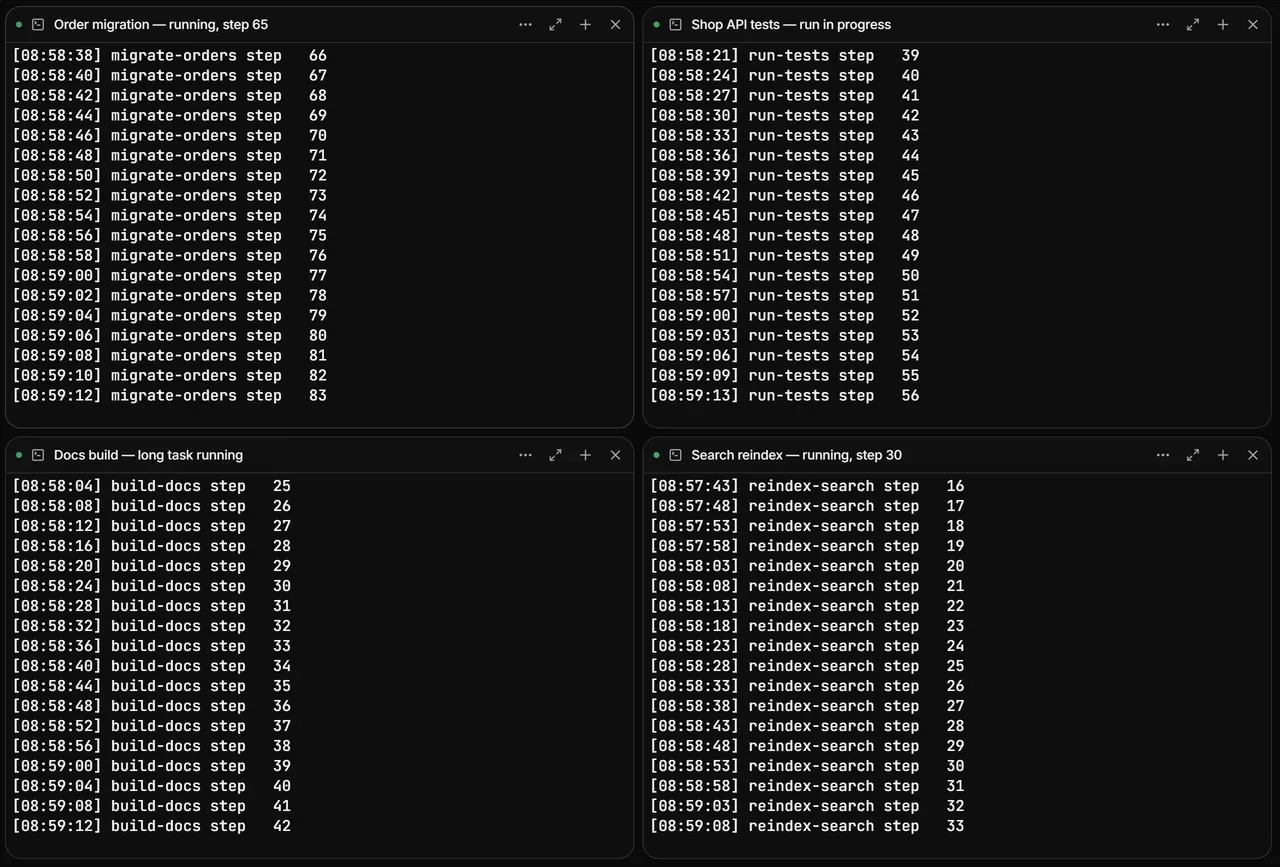Close the Search reindex pane
1280x867 pixels.
(1253, 455)
